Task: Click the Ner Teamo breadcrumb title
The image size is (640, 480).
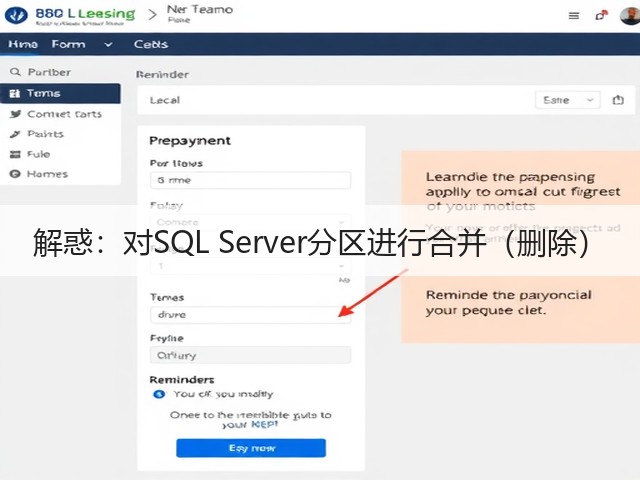Action: (200, 10)
